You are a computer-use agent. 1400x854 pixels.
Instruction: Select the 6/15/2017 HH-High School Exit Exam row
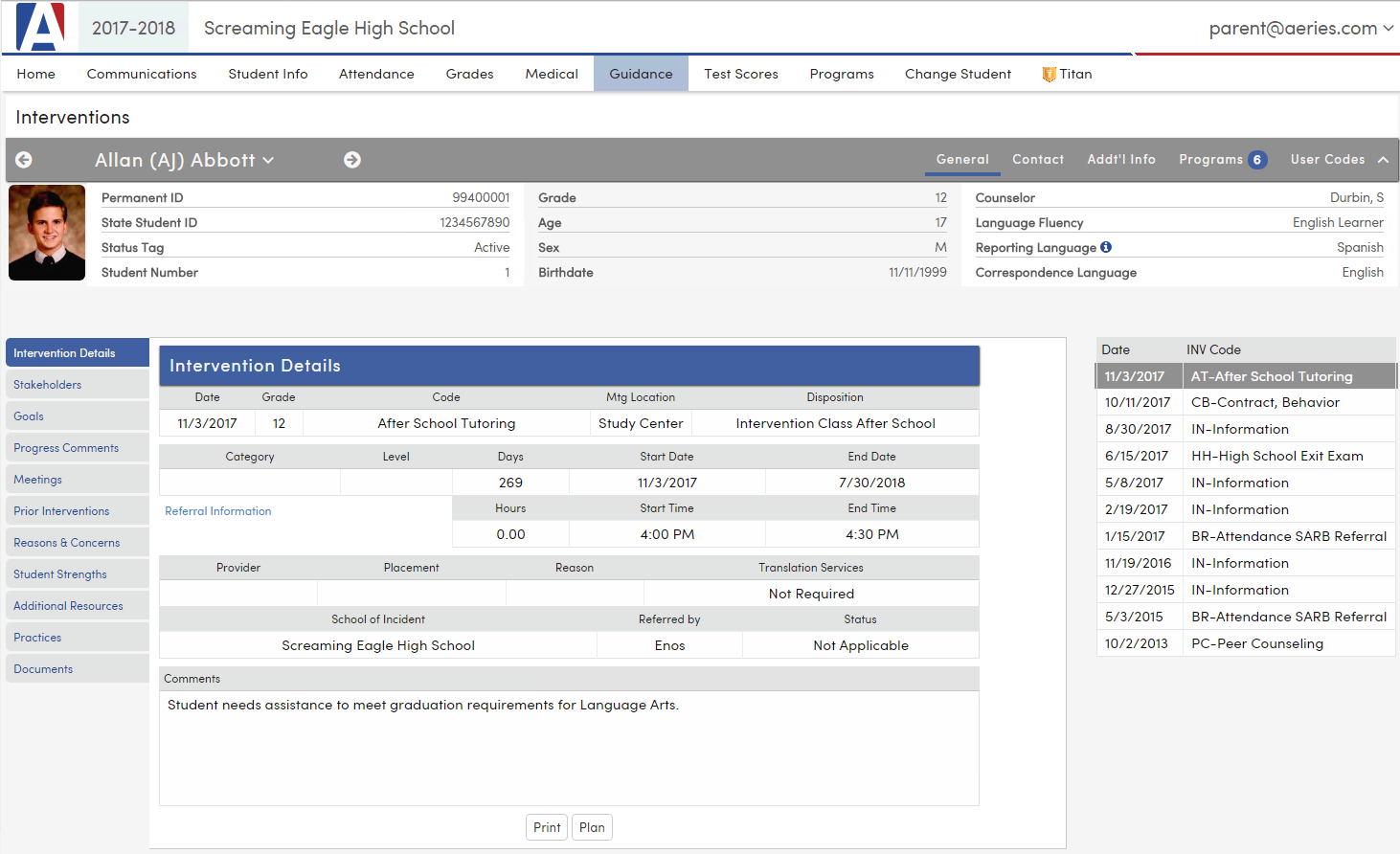tap(1246, 456)
